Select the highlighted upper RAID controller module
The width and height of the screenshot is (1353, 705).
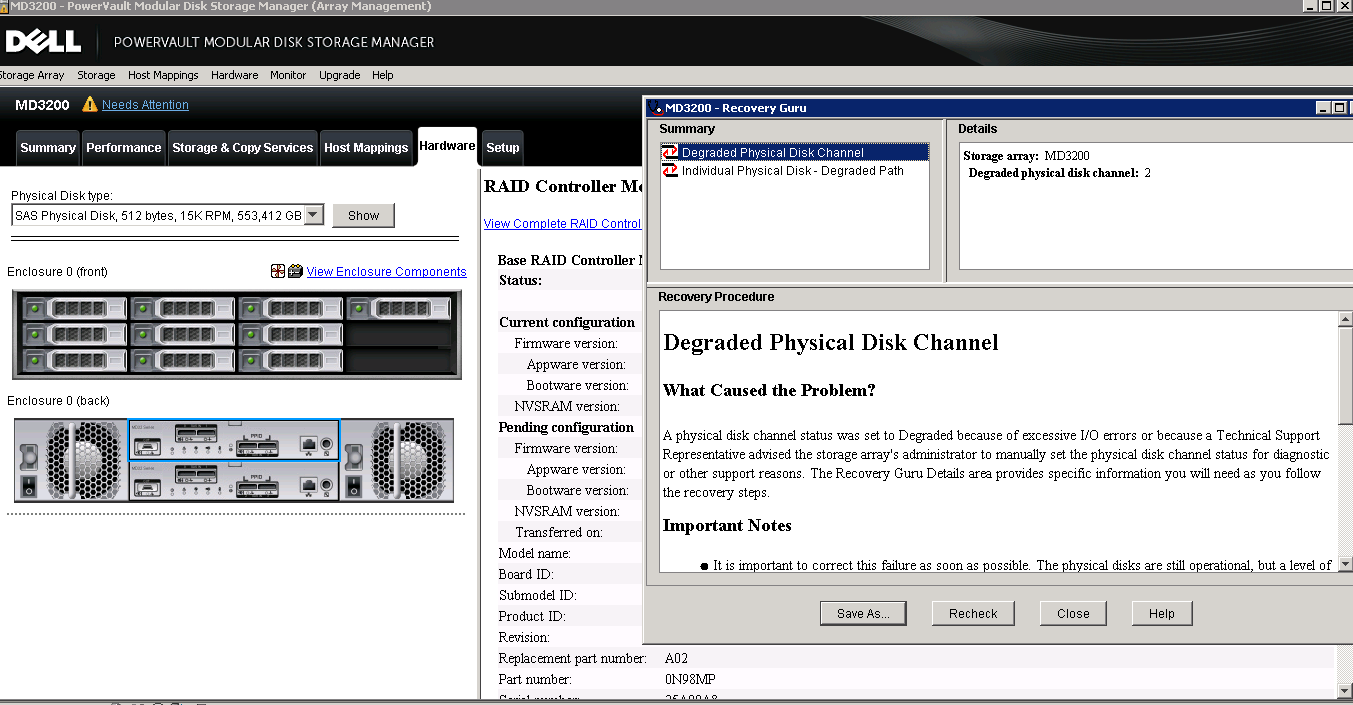click(x=234, y=440)
